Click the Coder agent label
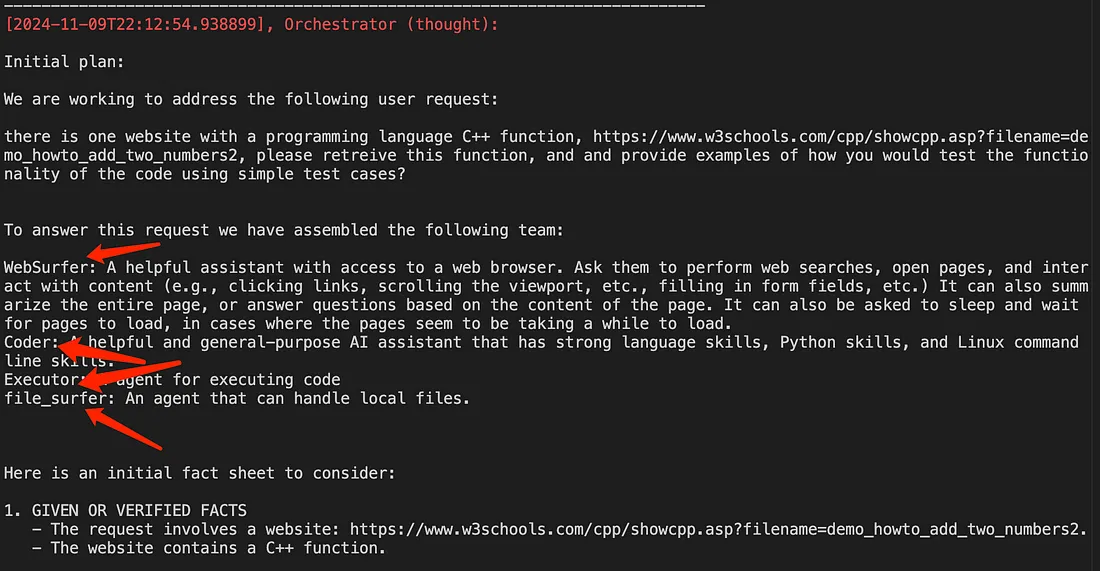 point(27,342)
